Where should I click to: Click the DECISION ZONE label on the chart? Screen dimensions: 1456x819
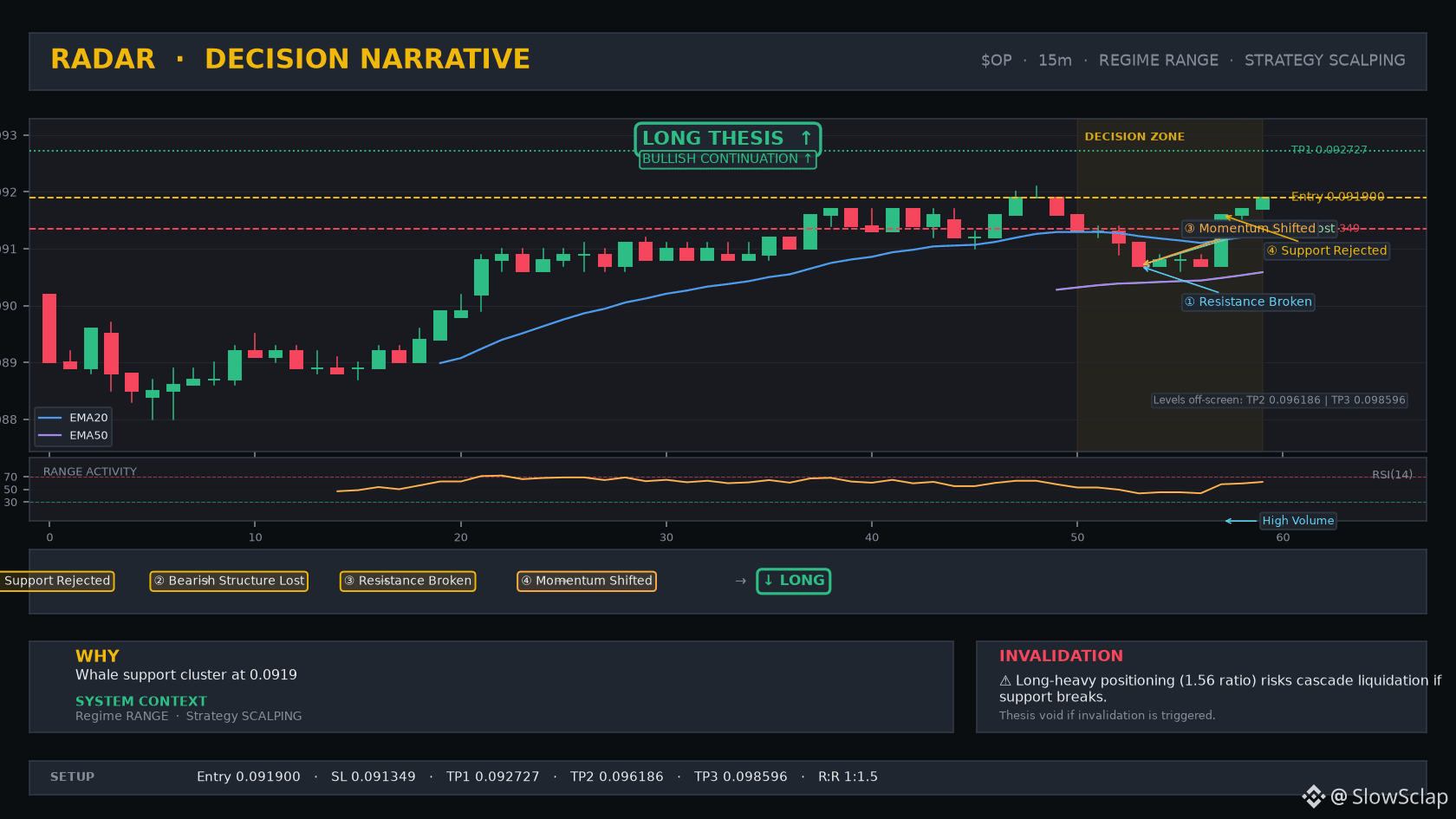pyautogui.click(x=1134, y=137)
